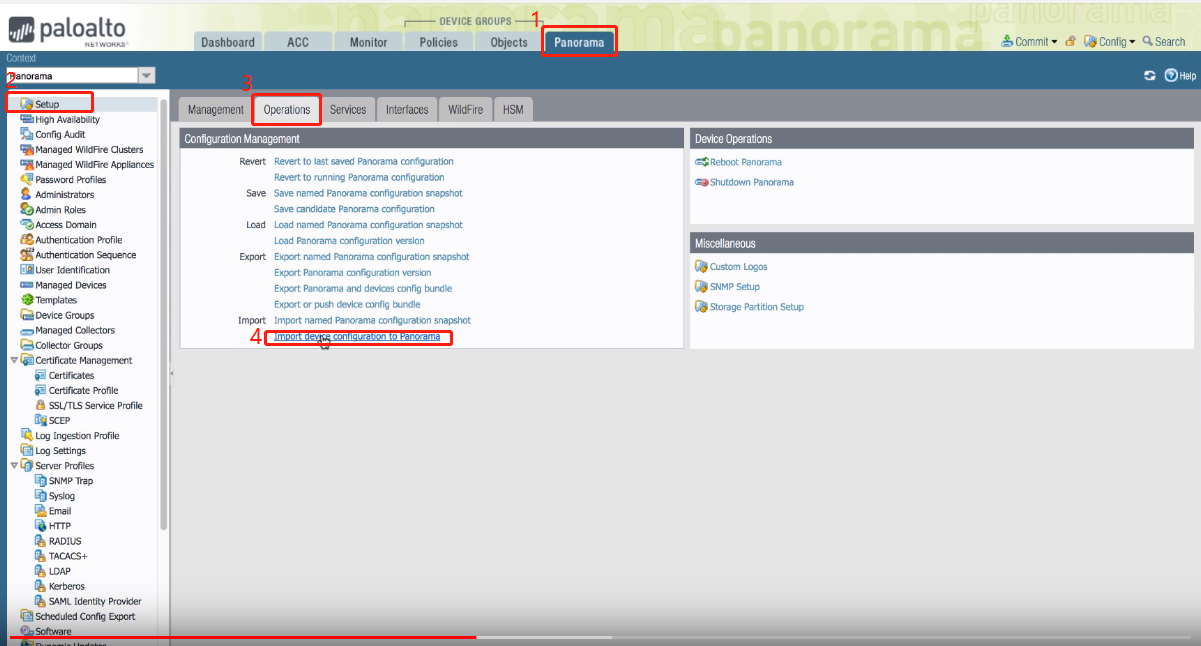Open the Help icon

[x=1170, y=76]
